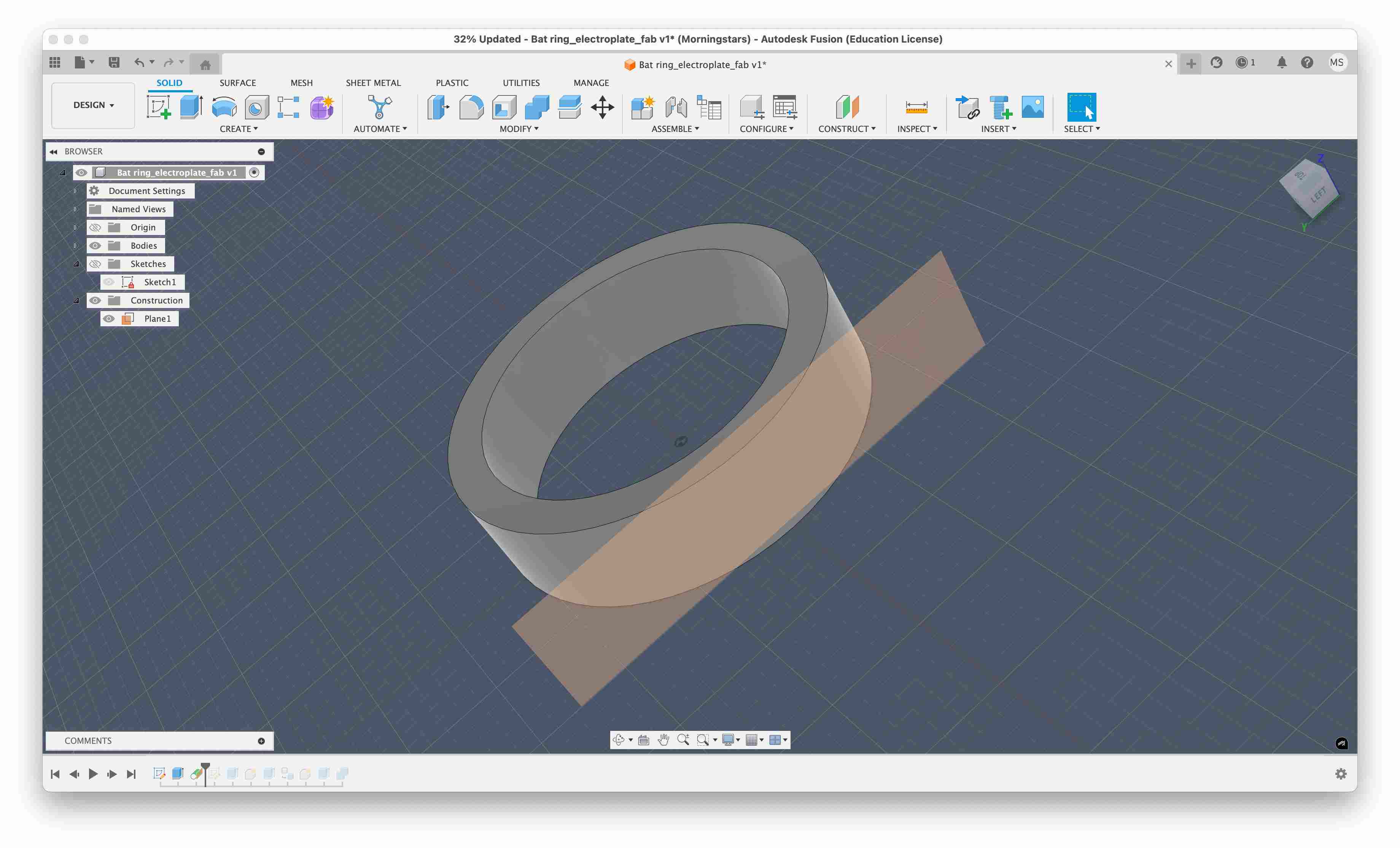Open the MODIFY dropdown menu
Viewport: 1400px width, 848px height.
[x=519, y=129]
